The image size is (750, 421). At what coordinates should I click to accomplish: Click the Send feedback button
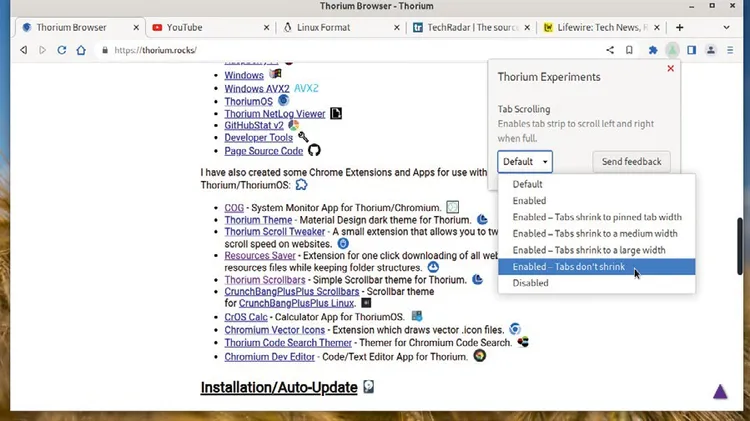coord(631,161)
